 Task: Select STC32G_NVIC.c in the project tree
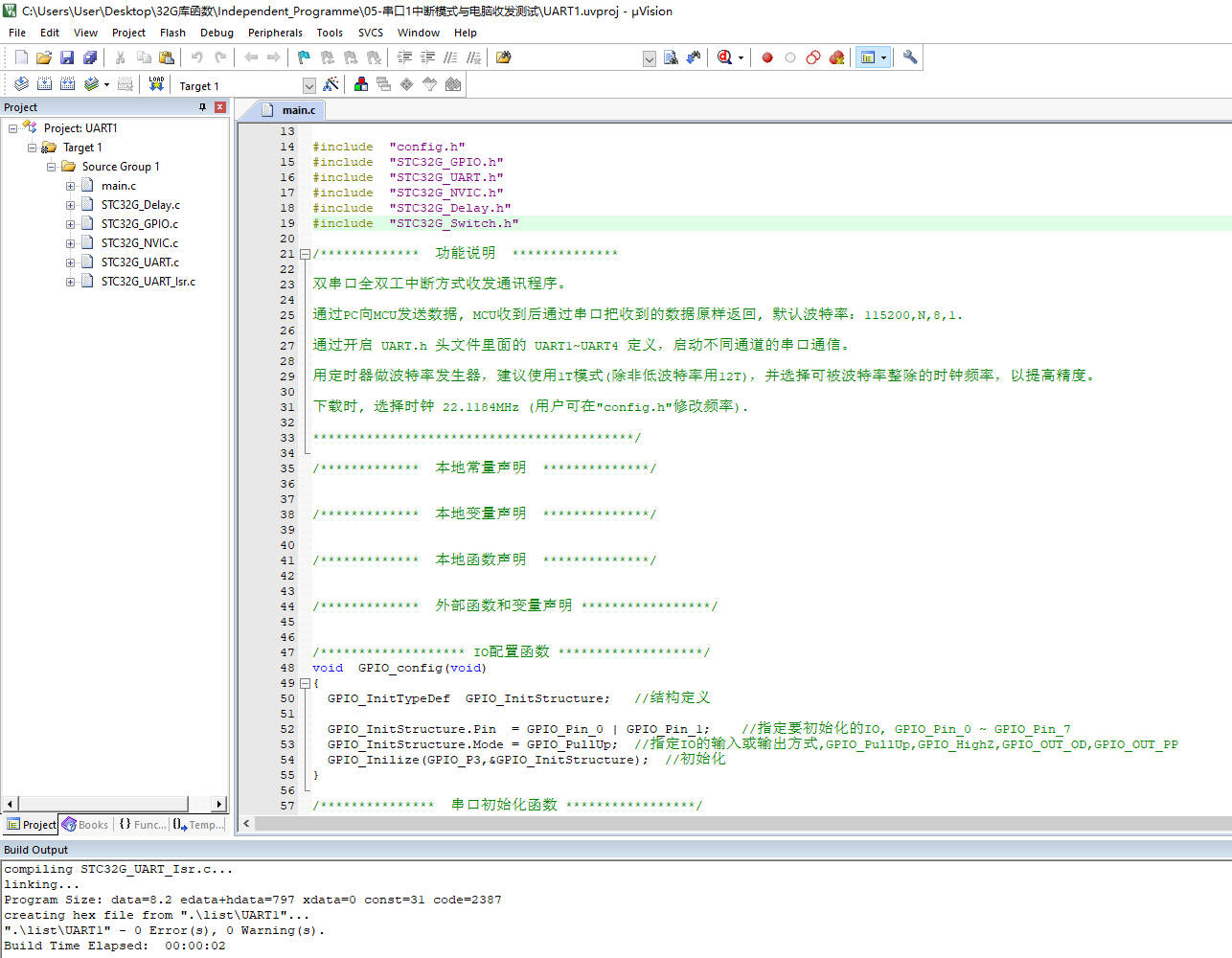click(x=140, y=243)
